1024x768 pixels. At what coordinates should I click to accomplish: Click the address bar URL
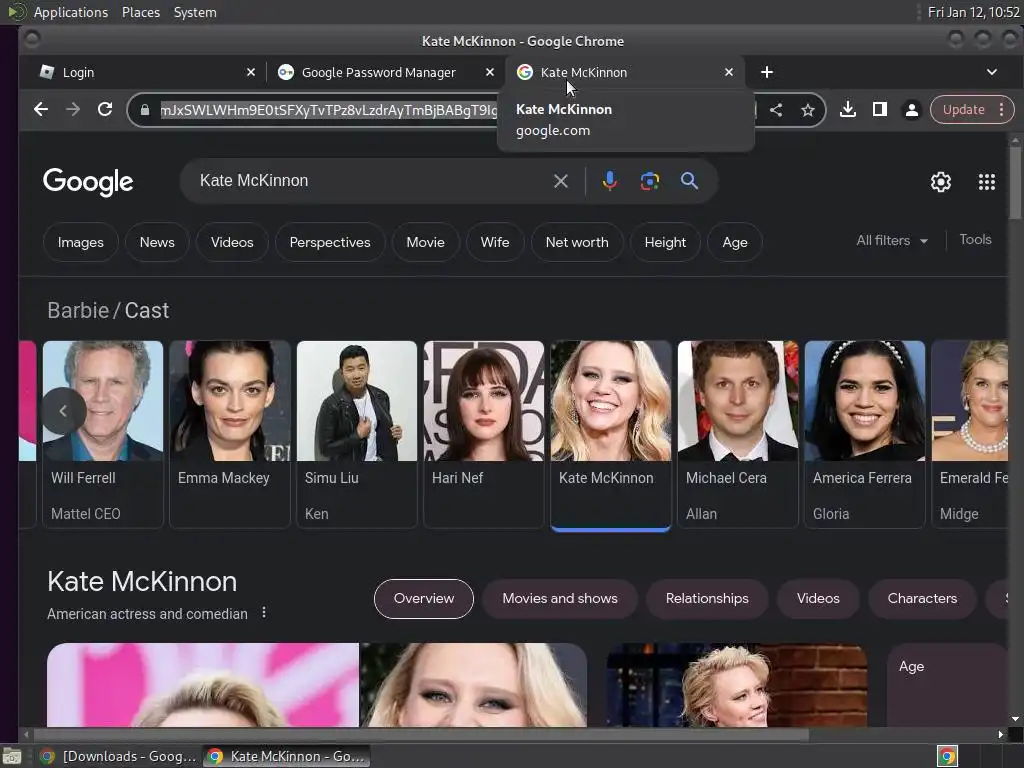coord(328,110)
